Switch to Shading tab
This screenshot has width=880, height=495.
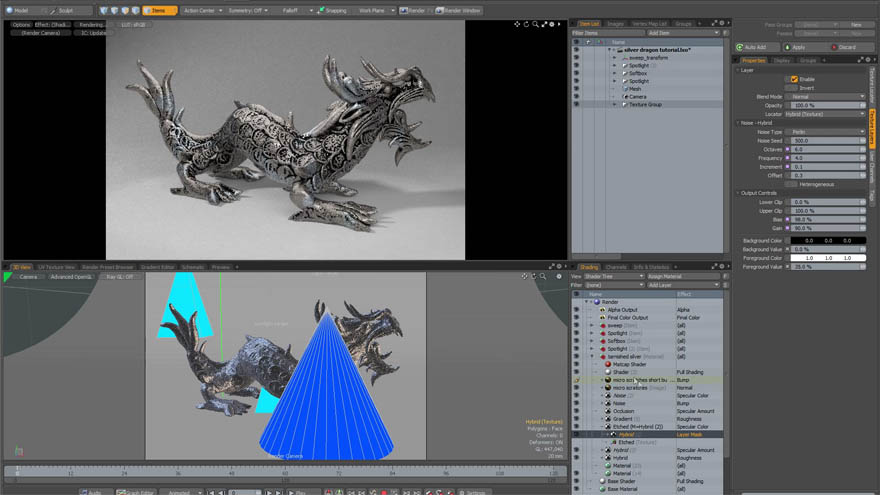pyautogui.click(x=589, y=267)
